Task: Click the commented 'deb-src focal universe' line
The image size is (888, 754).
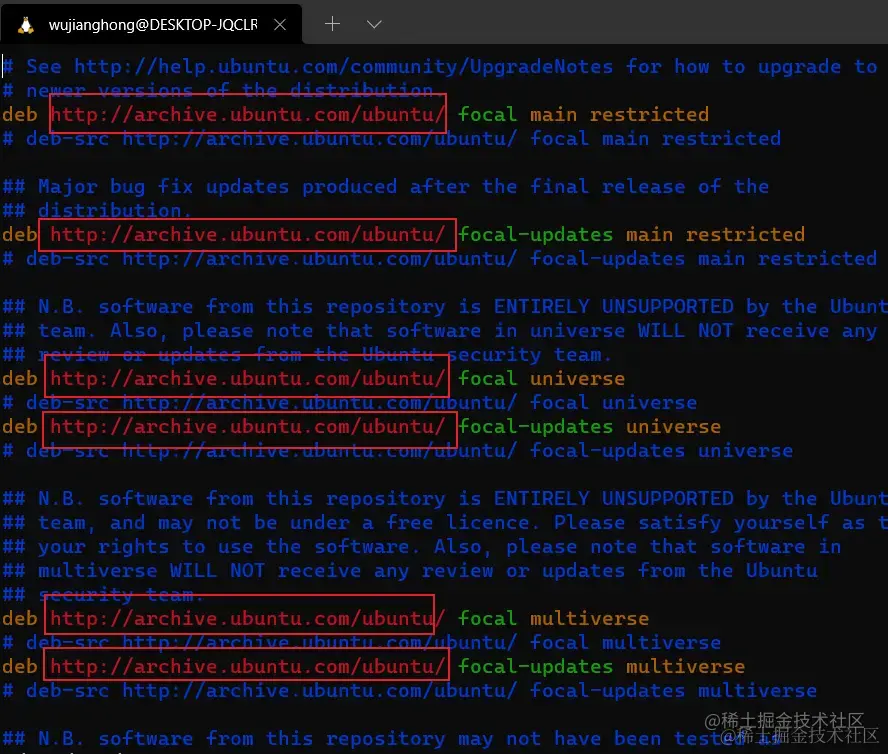Action: pyautogui.click(x=350, y=403)
